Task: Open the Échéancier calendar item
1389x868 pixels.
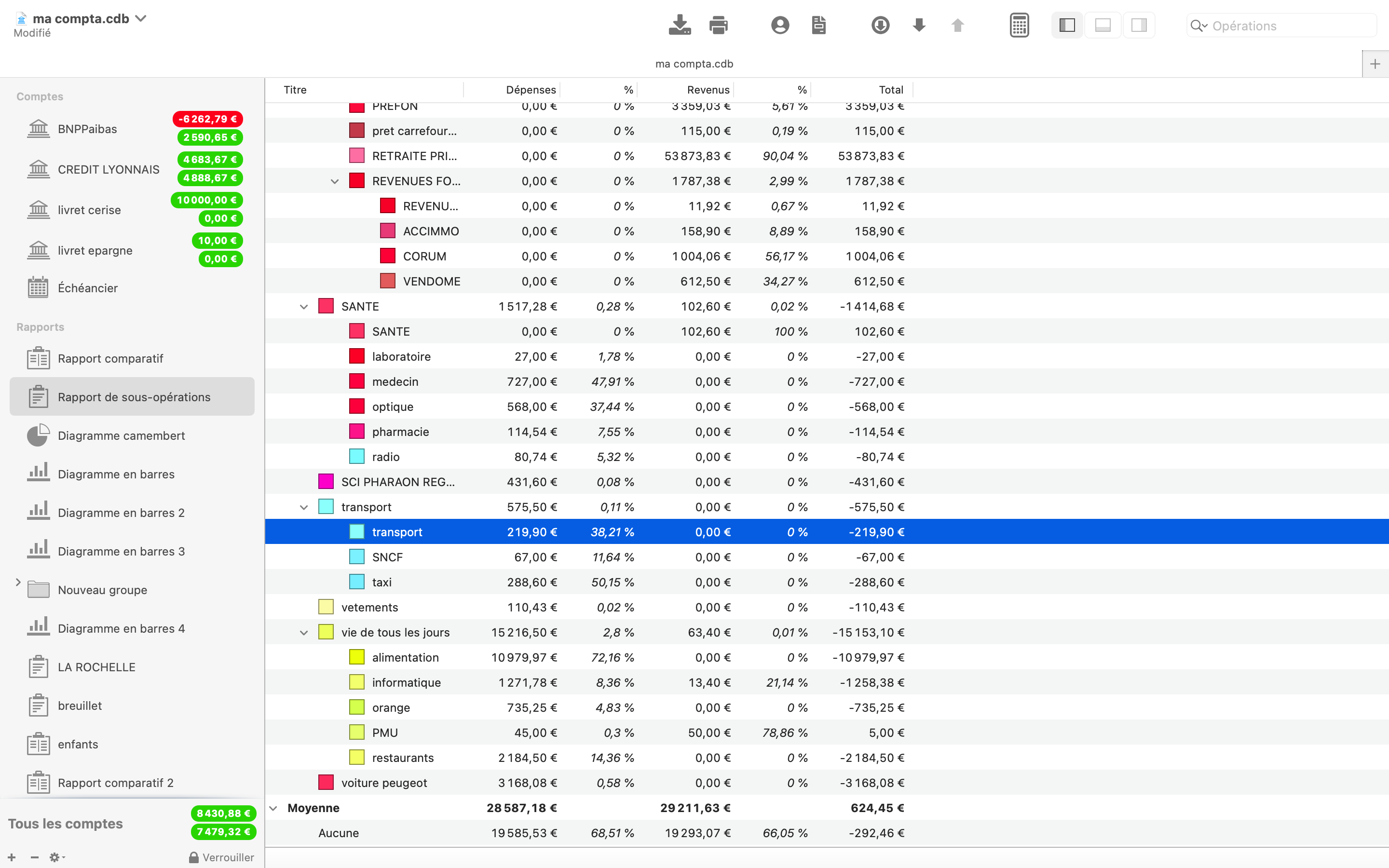Action: [87, 287]
